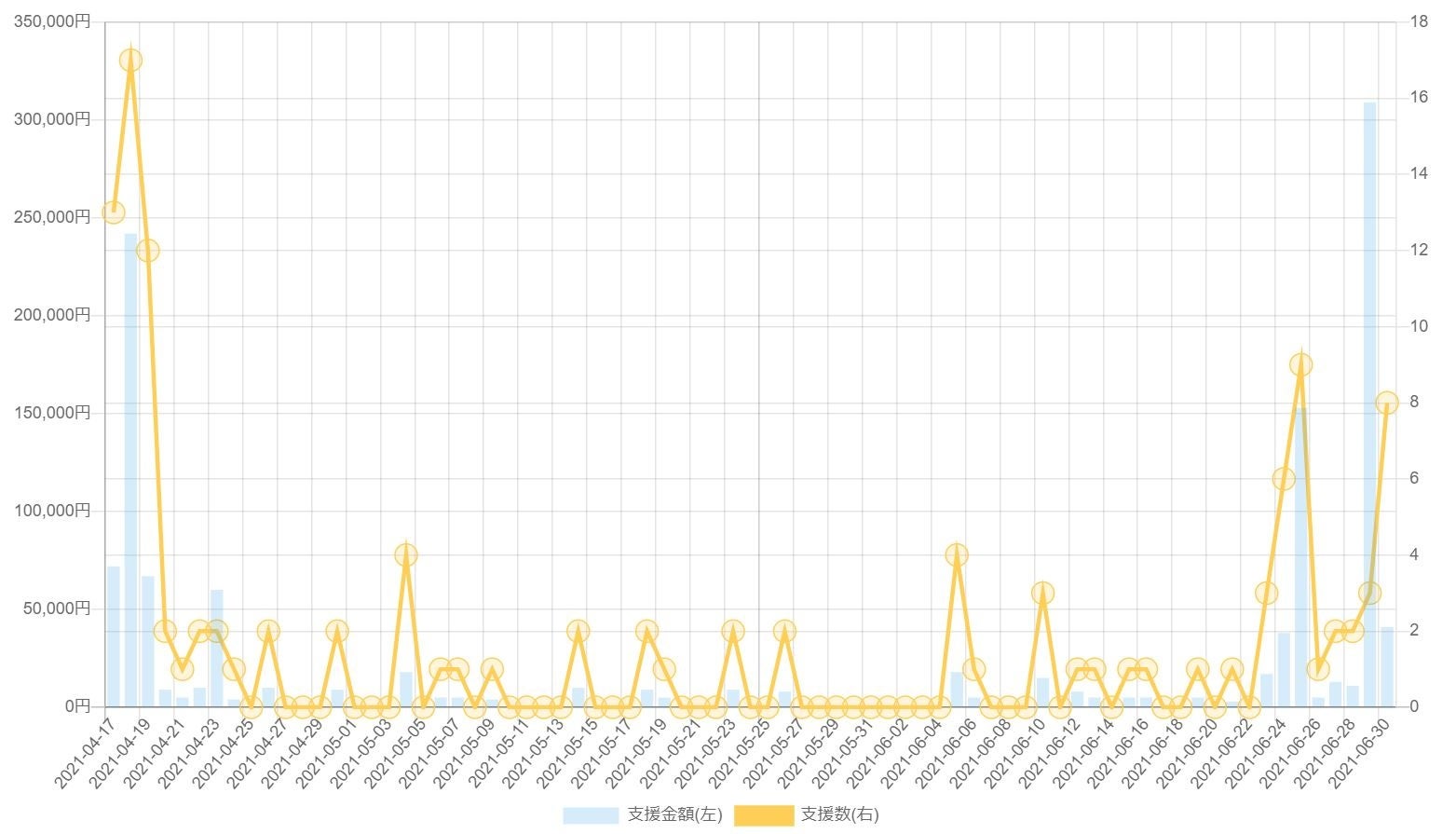1456x834 pixels.
Task: Click the 14 right-axis label
Action: [1419, 173]
